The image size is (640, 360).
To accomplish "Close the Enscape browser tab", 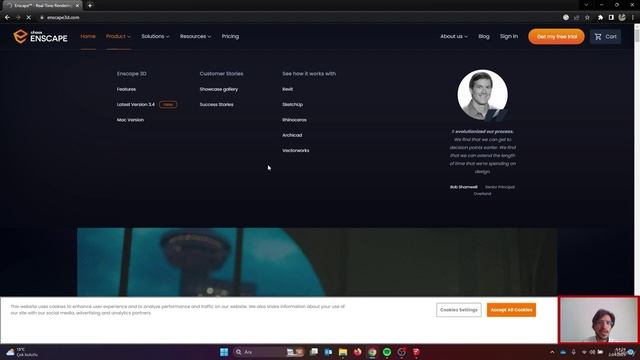I will point(78,5).
